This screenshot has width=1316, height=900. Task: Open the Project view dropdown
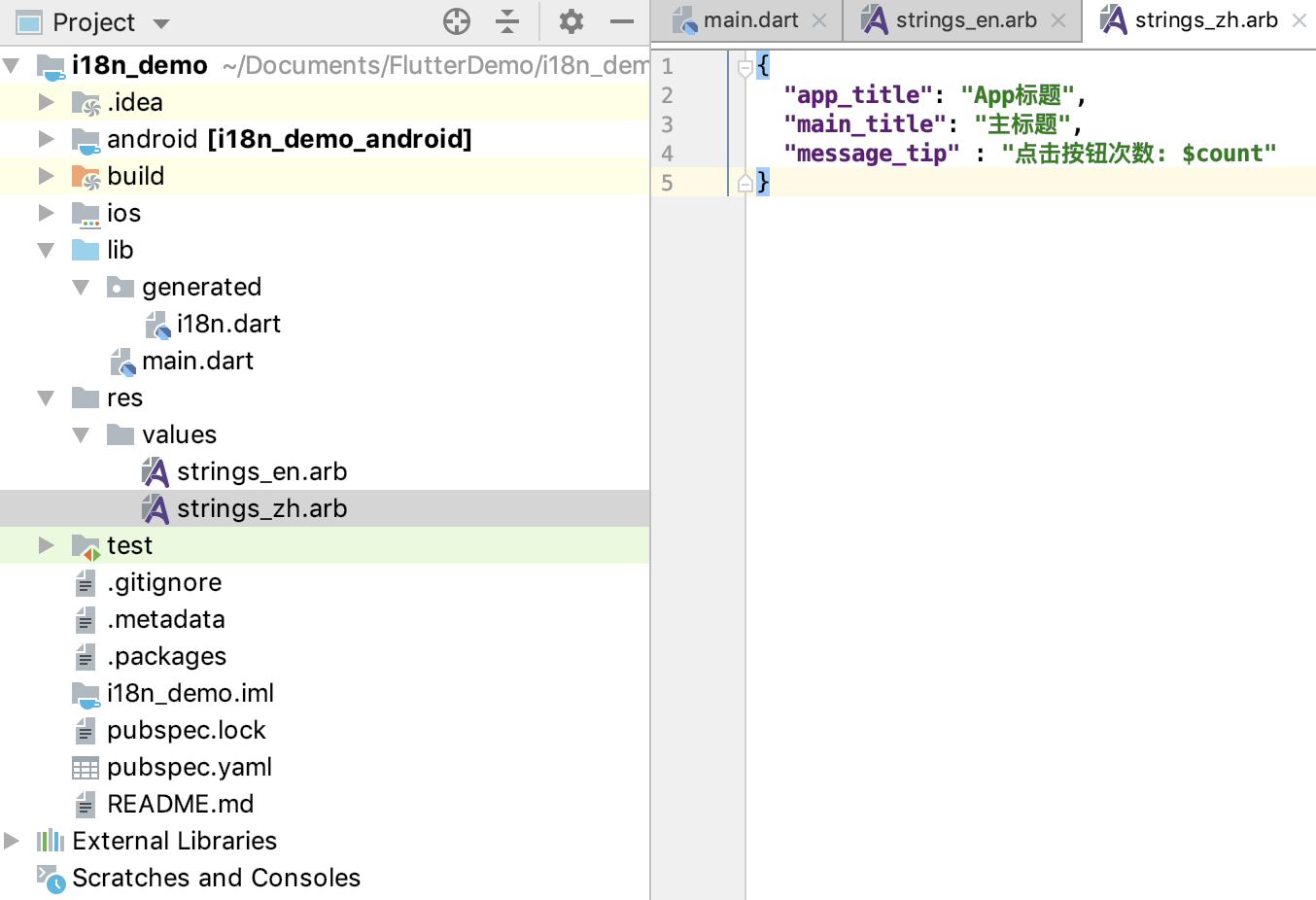point(161,23)
